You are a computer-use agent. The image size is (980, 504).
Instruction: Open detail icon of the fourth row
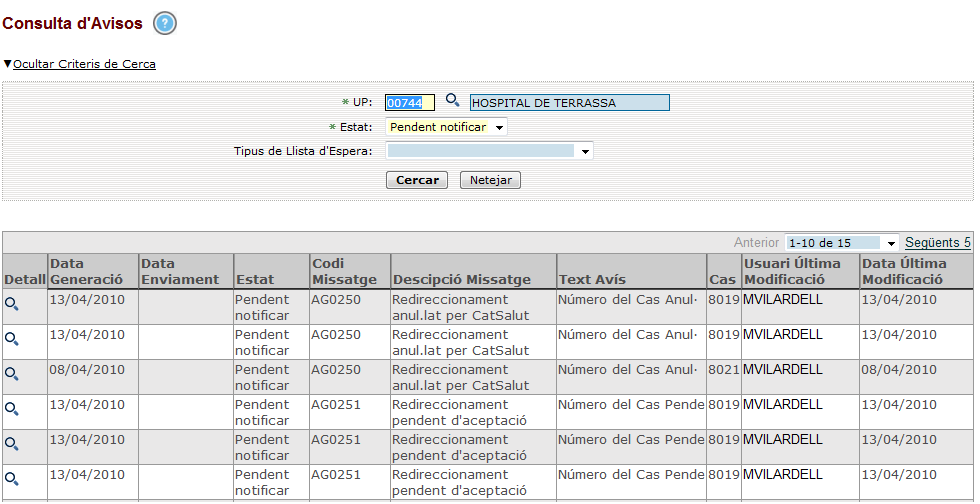12,409
